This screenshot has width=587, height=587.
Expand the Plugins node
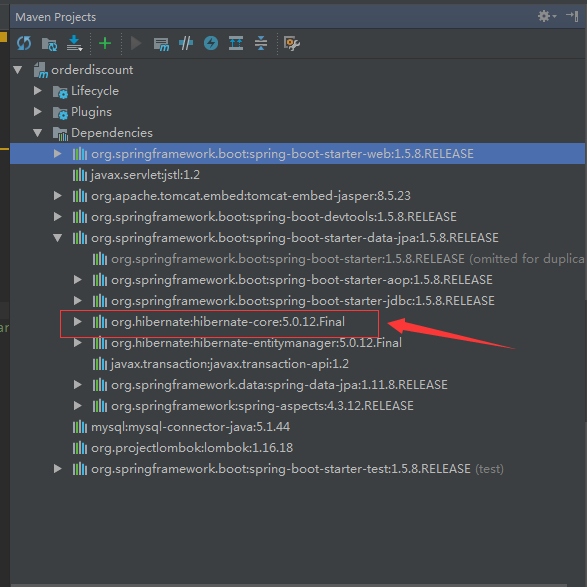(37, 112)
